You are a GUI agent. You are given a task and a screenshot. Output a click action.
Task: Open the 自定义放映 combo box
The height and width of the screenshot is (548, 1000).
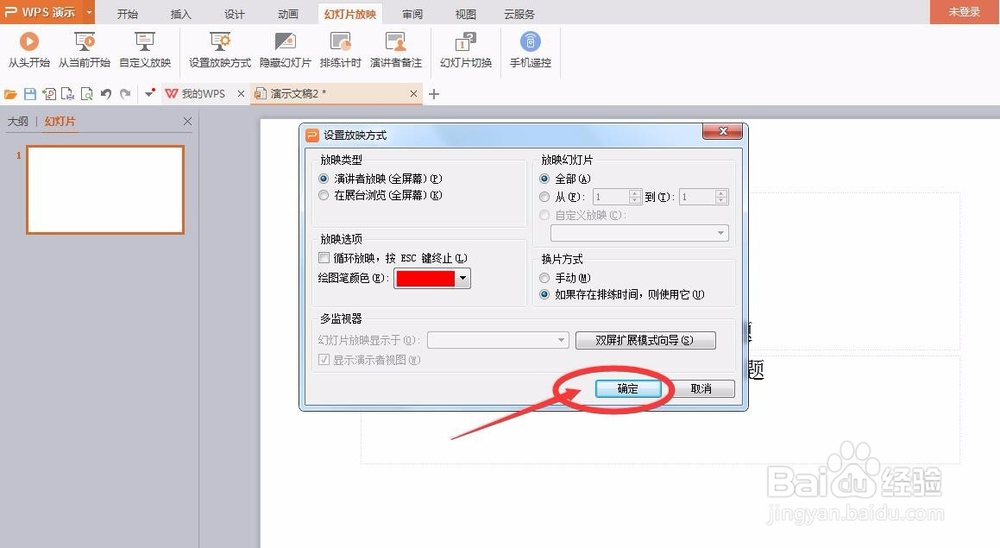639,233
